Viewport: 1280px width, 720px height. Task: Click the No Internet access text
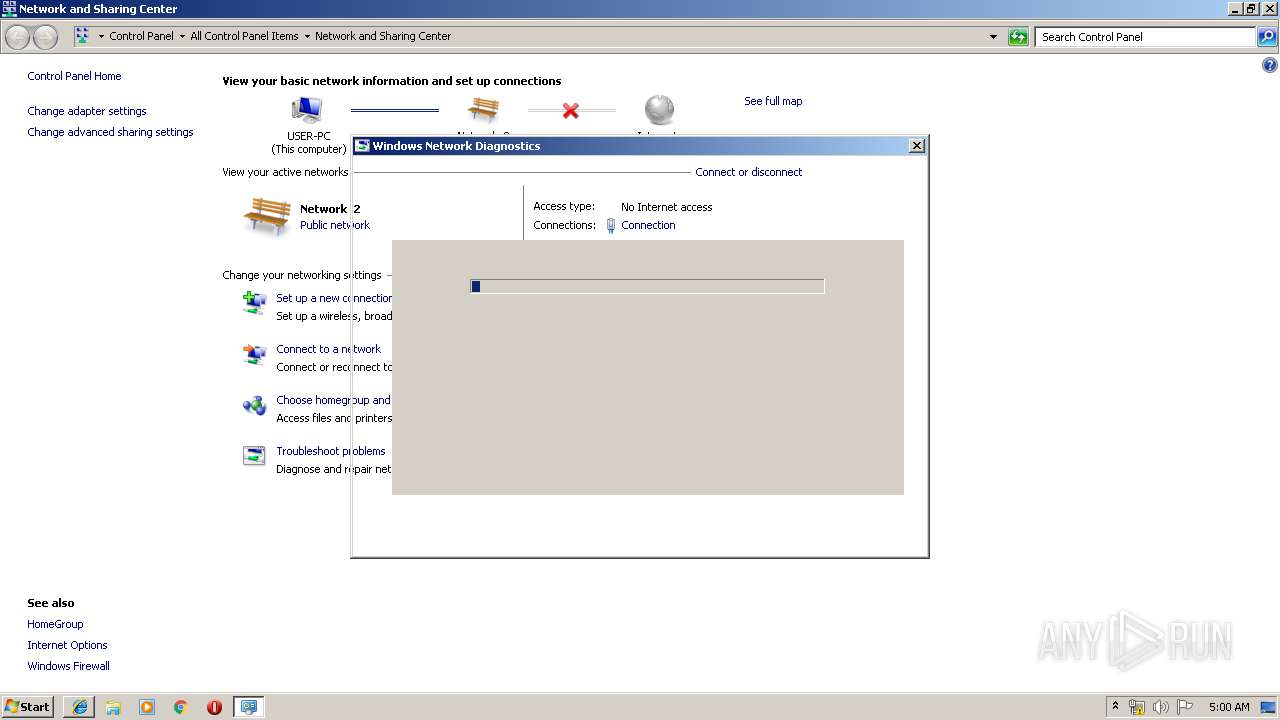(x=667, y=207)
